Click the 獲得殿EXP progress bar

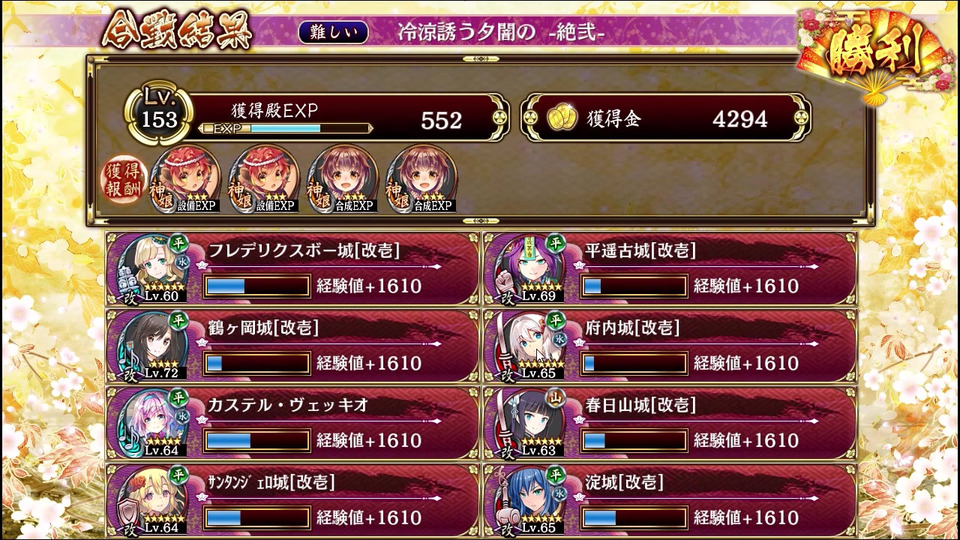coord(285,129)
